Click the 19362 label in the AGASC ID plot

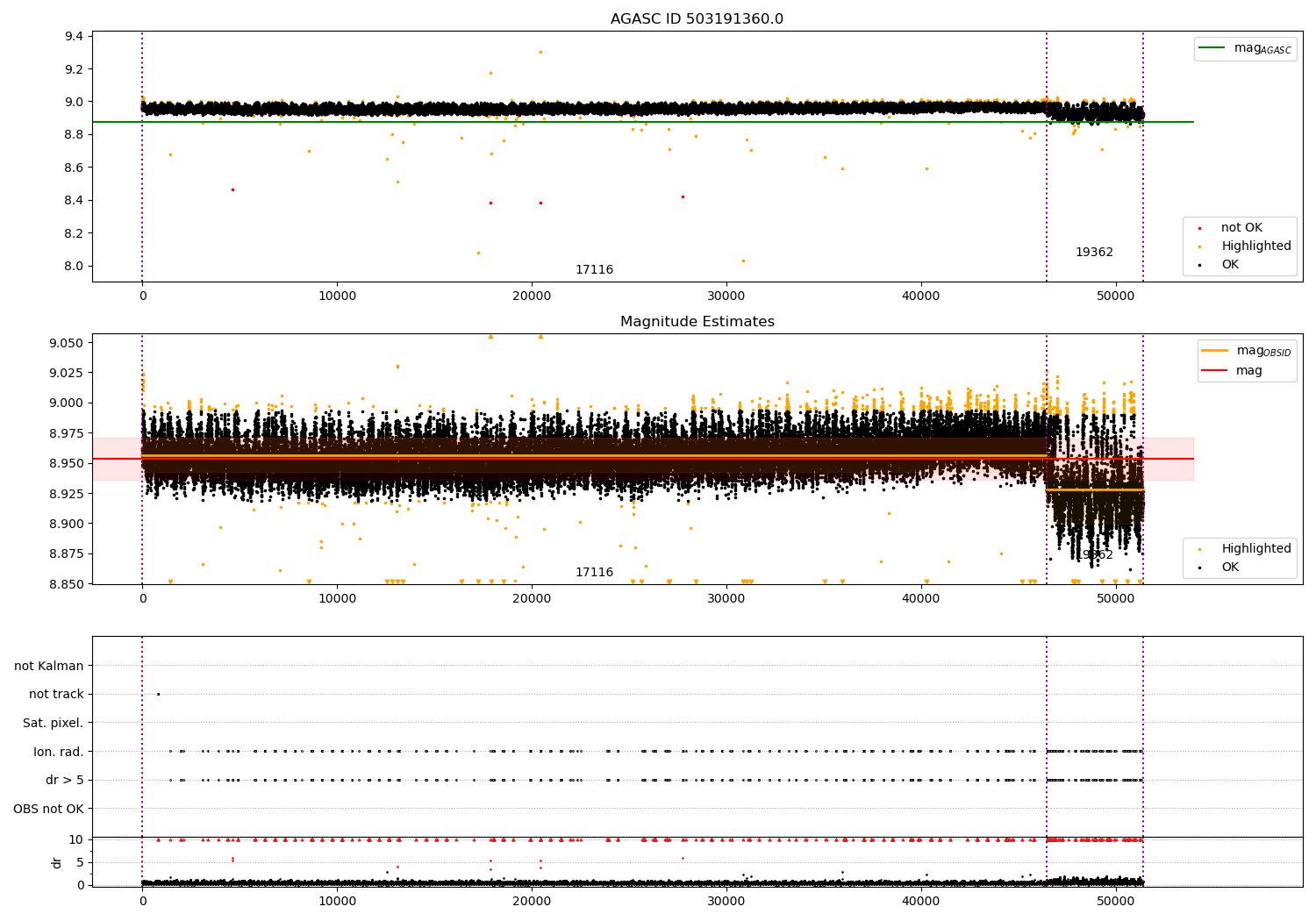(1094, 253)
